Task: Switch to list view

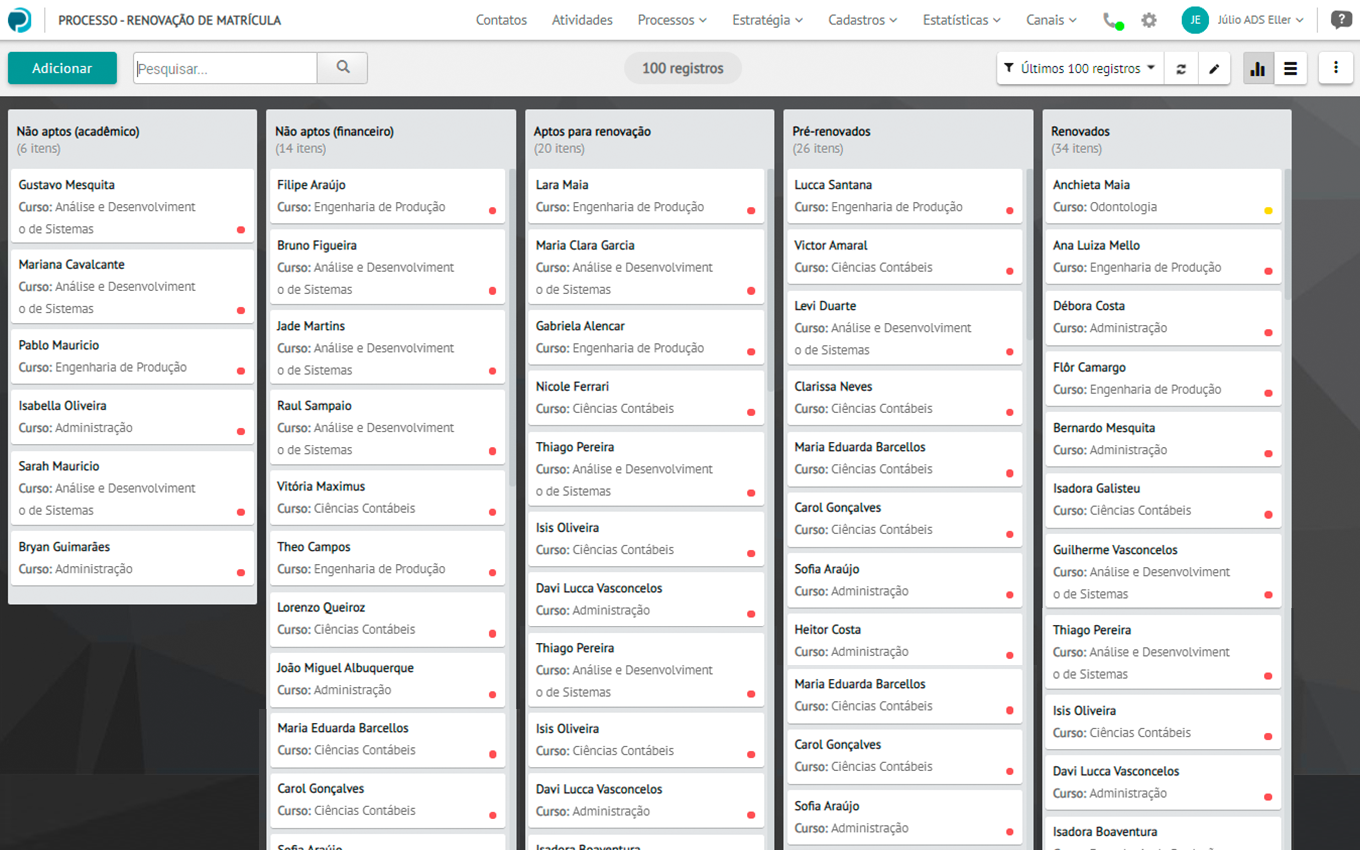Action: [1291, 69]
